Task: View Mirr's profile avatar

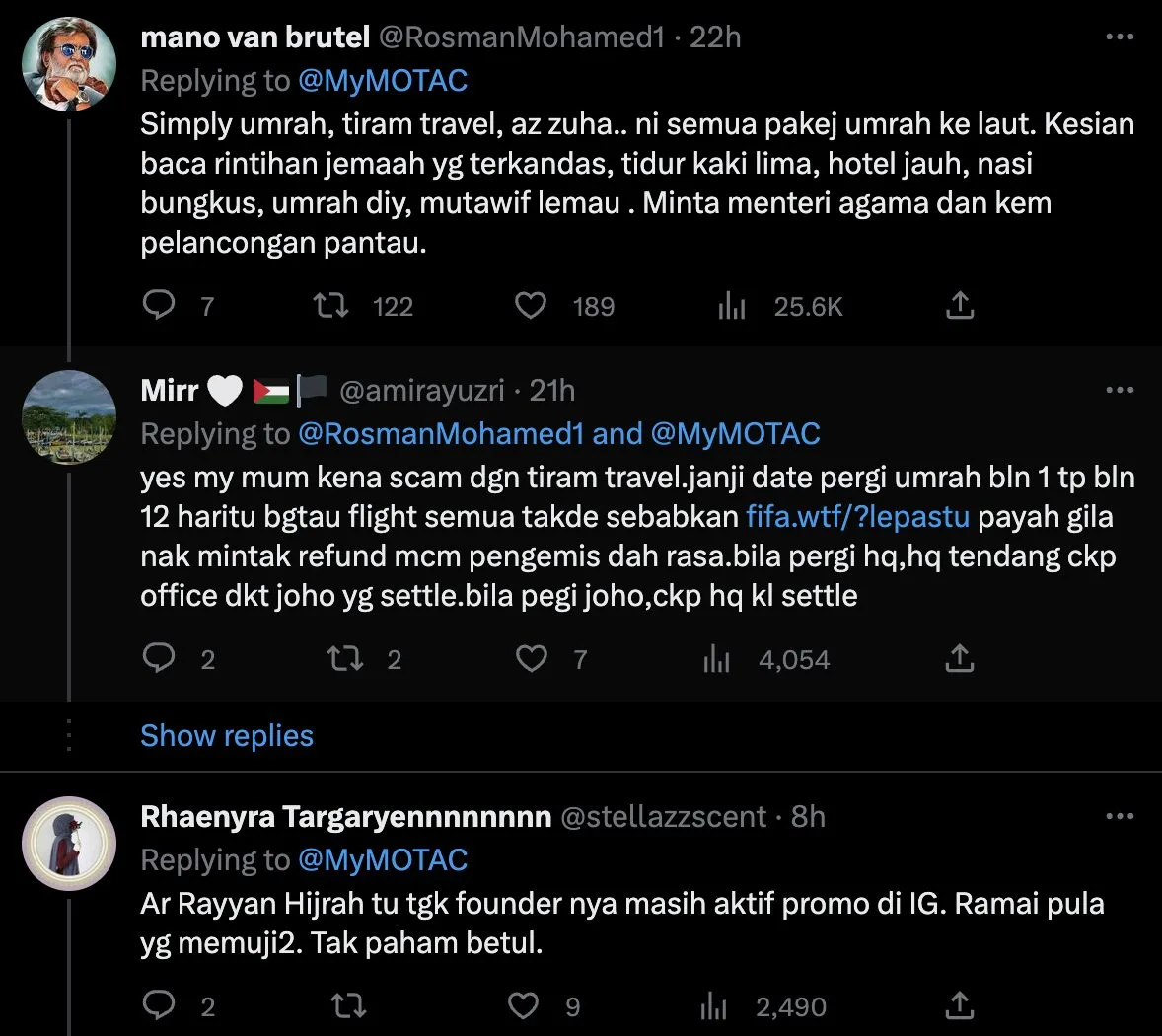Action: [69, 416]
